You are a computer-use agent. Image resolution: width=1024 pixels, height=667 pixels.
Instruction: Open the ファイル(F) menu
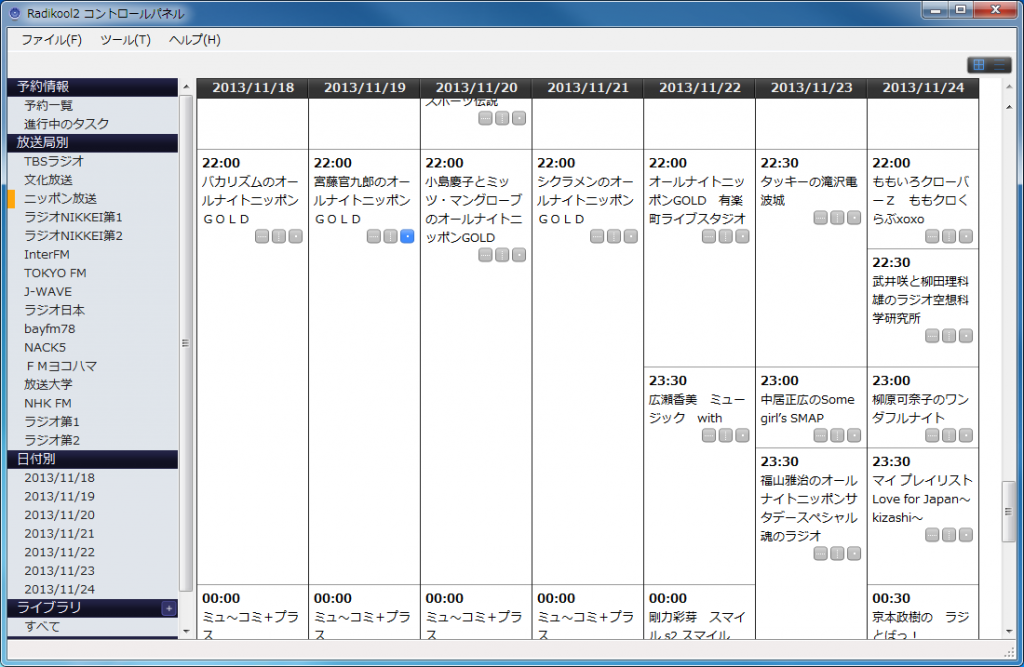(51, 40)
